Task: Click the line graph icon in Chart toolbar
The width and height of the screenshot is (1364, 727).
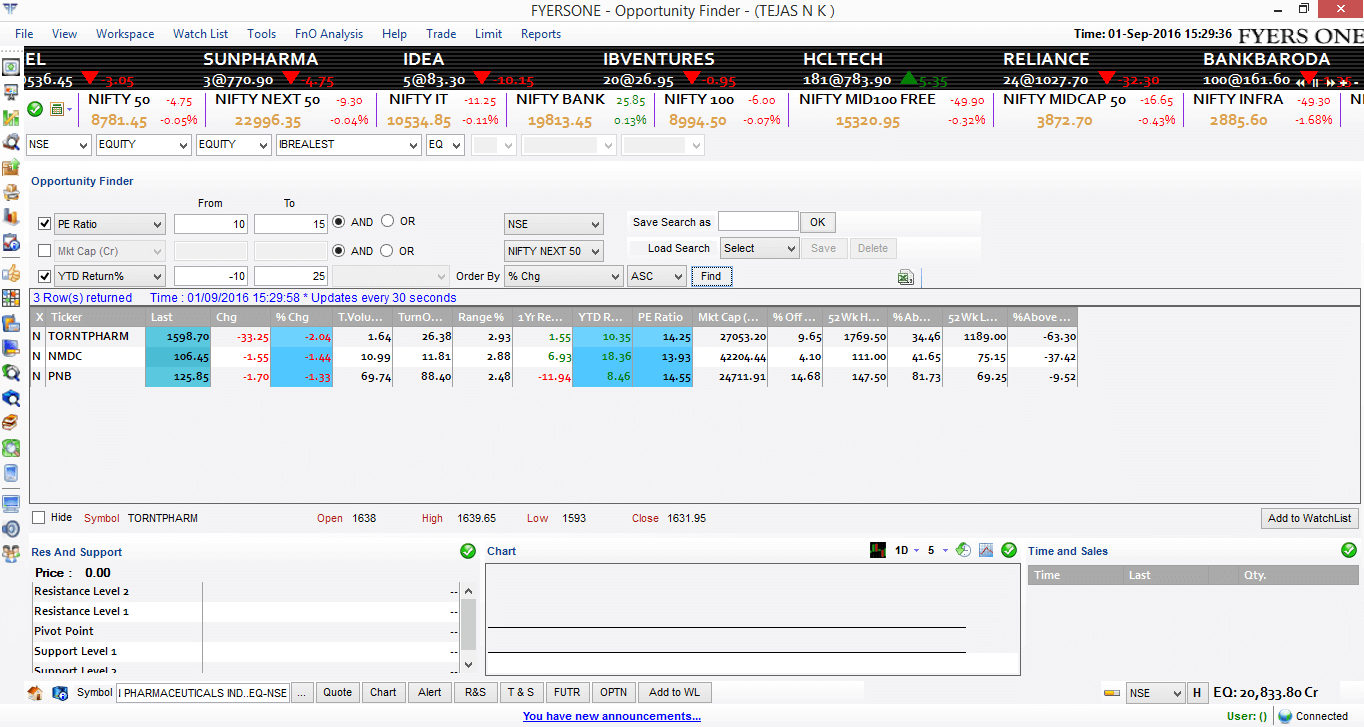Action: coord(986,550)
